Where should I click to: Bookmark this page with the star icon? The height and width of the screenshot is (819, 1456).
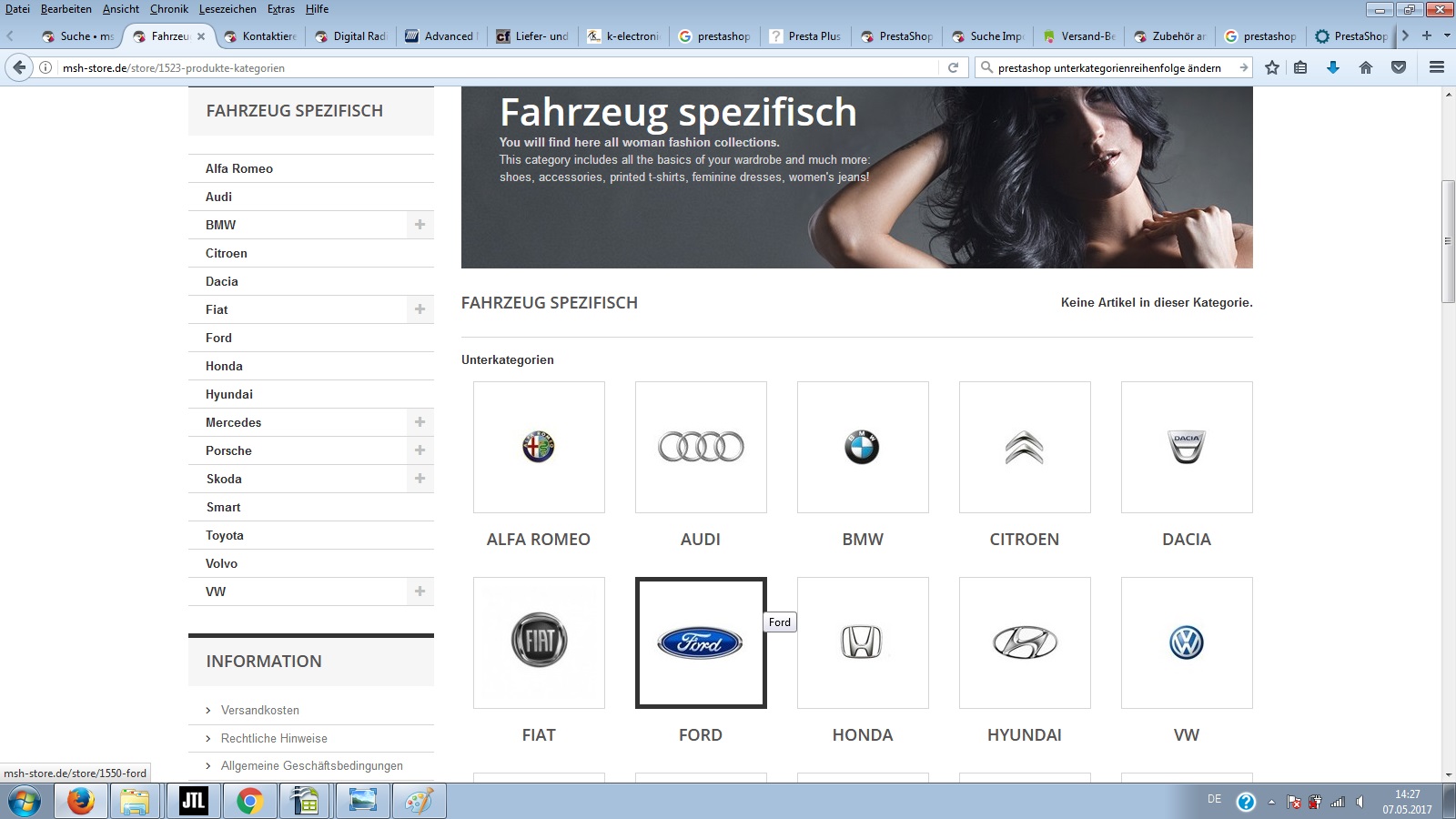(x=1272, y=67)
